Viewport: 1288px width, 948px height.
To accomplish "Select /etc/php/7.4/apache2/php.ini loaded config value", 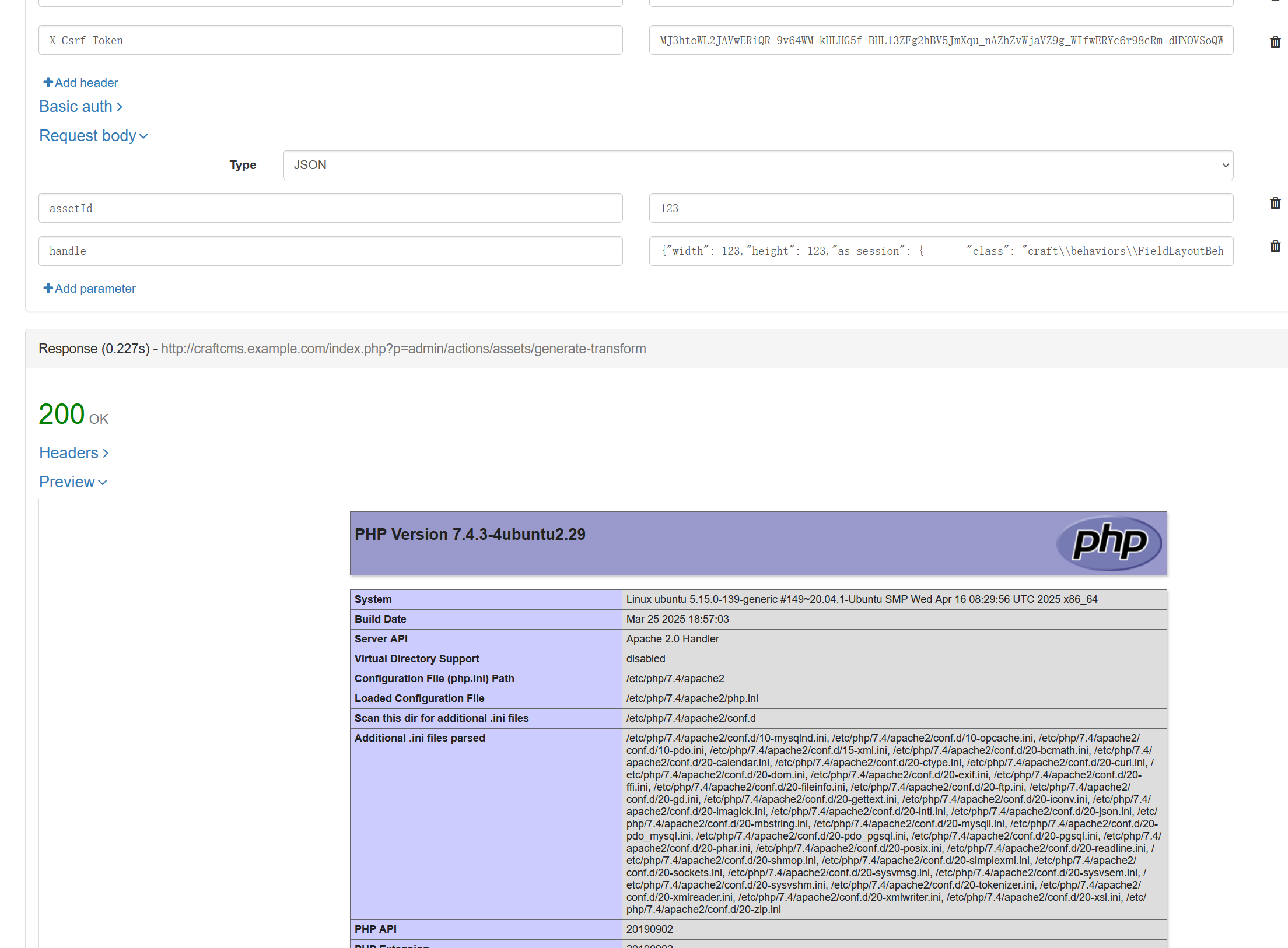I will [692, 698].
